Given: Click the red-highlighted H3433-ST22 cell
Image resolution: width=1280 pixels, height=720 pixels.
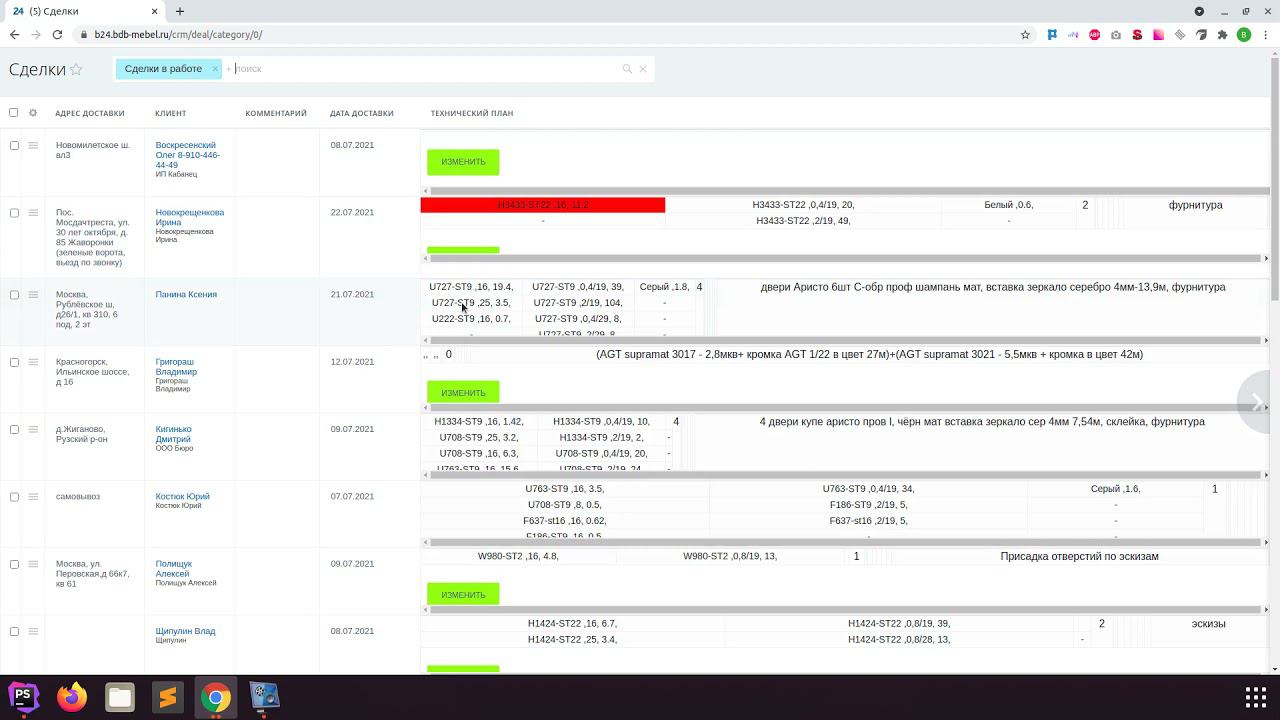Looking at the screenshot, I should click(x=543, y=205).
